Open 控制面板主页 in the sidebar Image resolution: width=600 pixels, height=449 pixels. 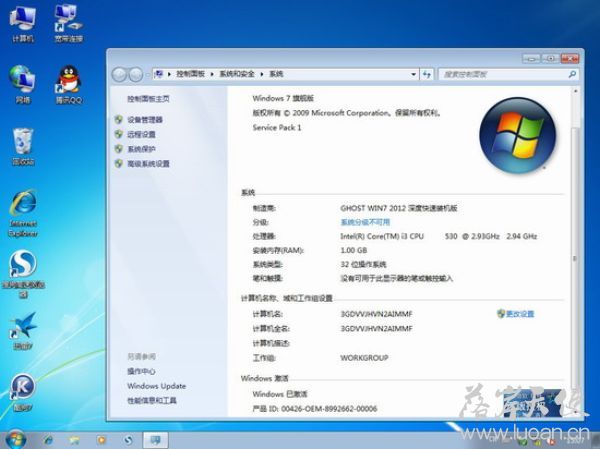coord(148,99)
